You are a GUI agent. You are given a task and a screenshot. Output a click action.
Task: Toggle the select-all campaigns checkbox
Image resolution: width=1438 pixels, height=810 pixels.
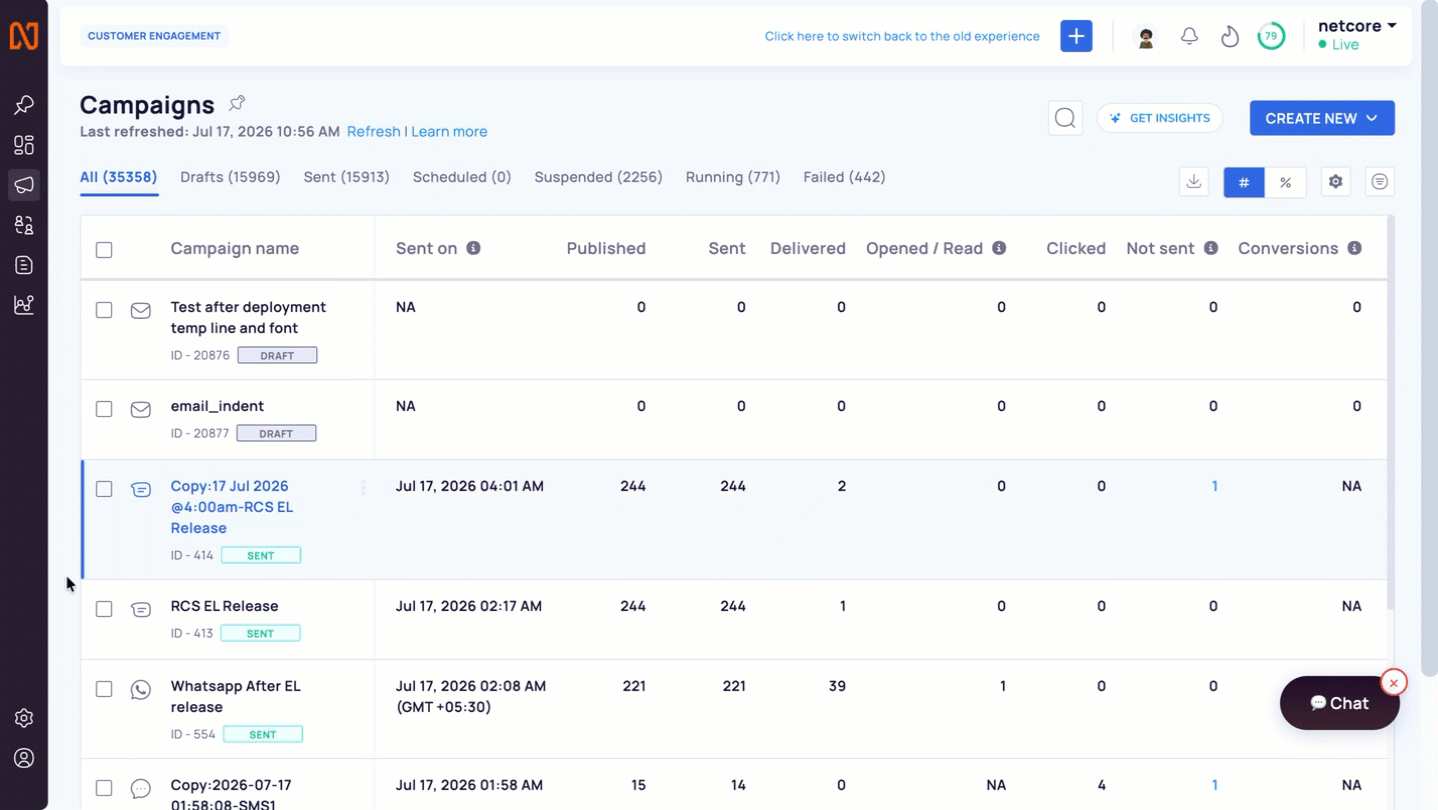(104, 250)
